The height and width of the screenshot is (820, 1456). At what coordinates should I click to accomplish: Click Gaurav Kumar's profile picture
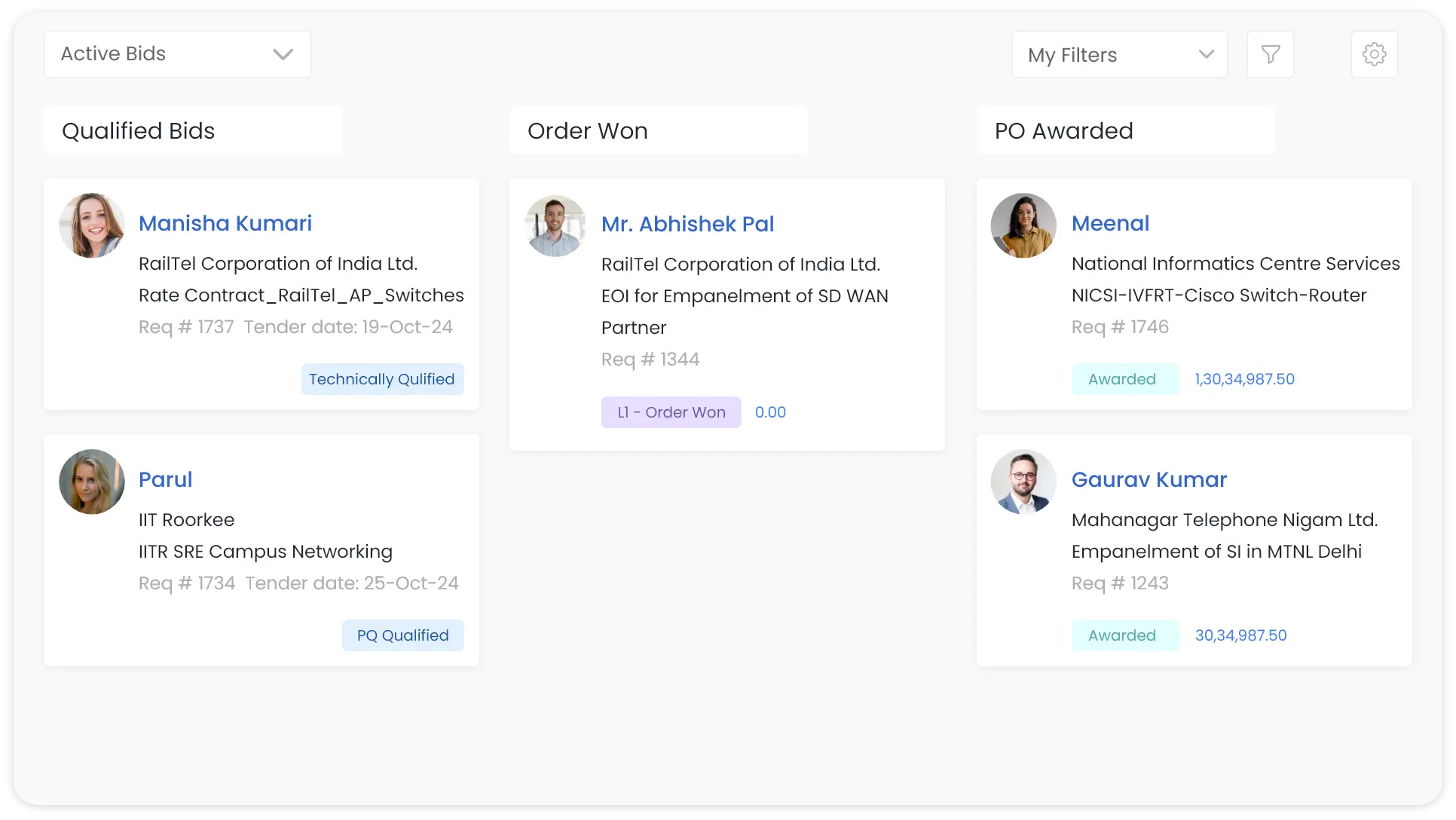pos(1023,482)
